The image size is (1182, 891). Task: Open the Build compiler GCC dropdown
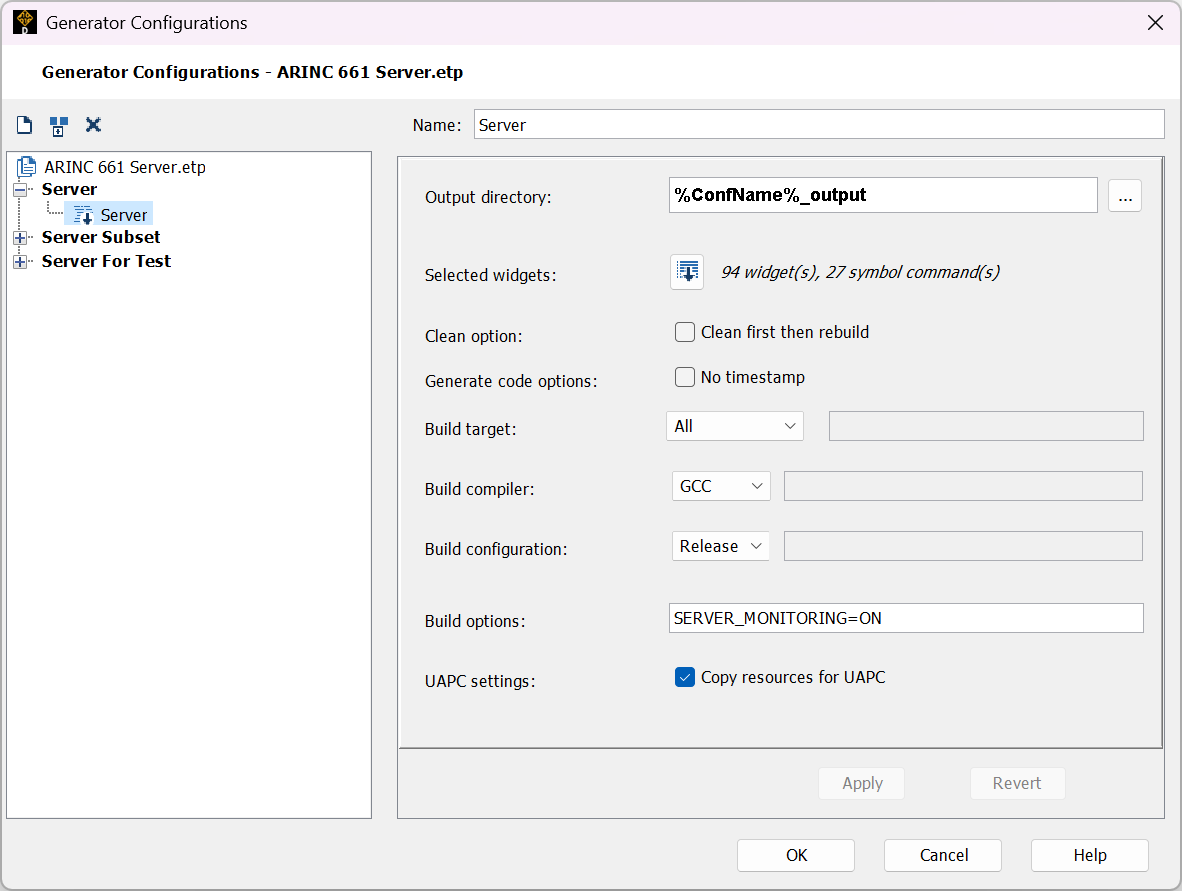coord(721,486)
